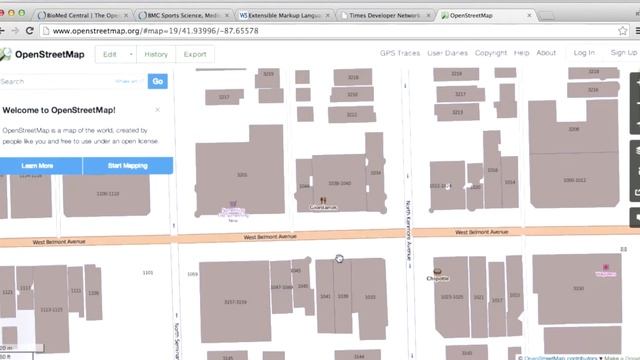Open the History view
Viewport: 640px width, 360px height.
156,54
